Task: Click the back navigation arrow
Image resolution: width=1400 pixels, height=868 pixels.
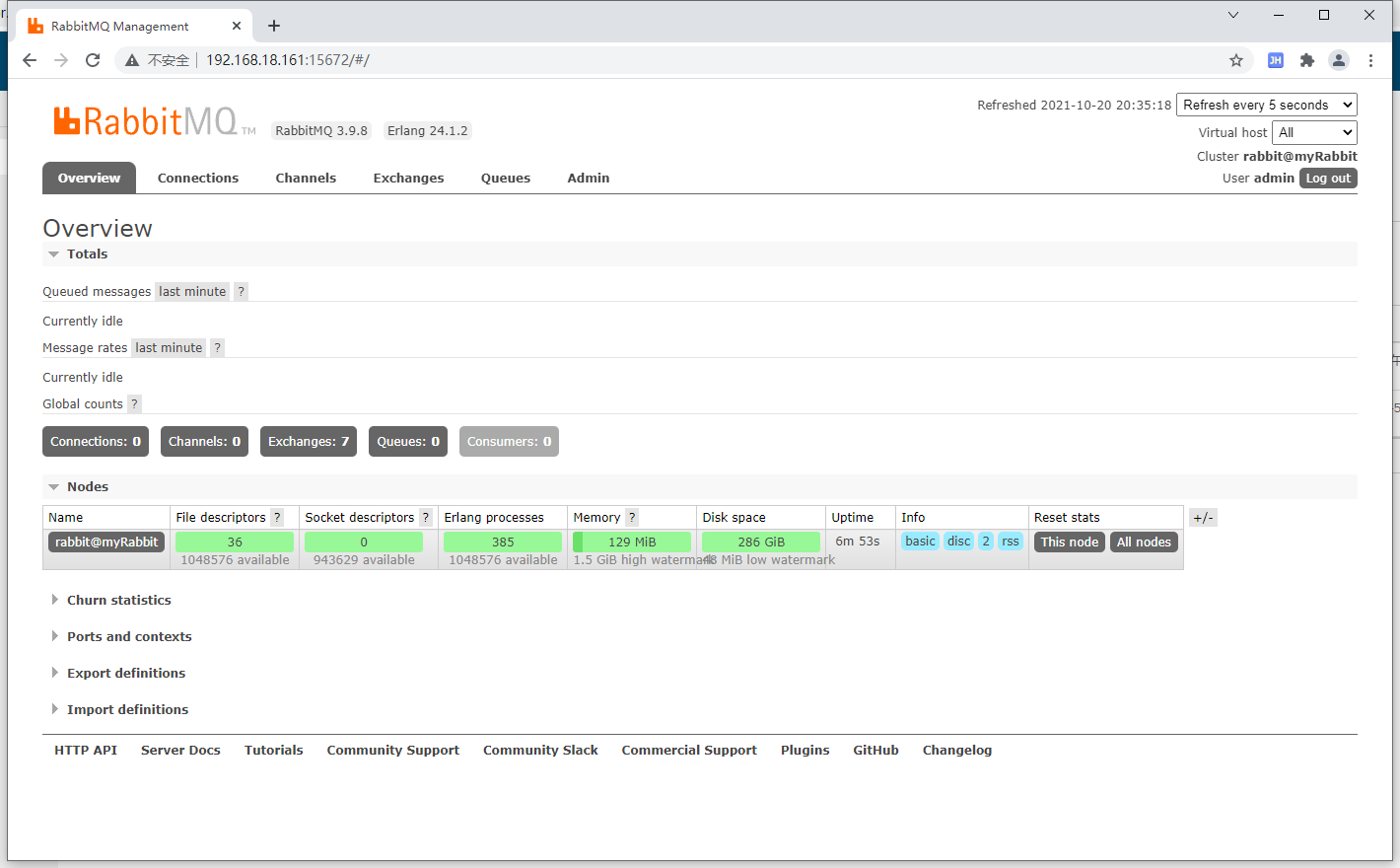Action: coord(30,60)
